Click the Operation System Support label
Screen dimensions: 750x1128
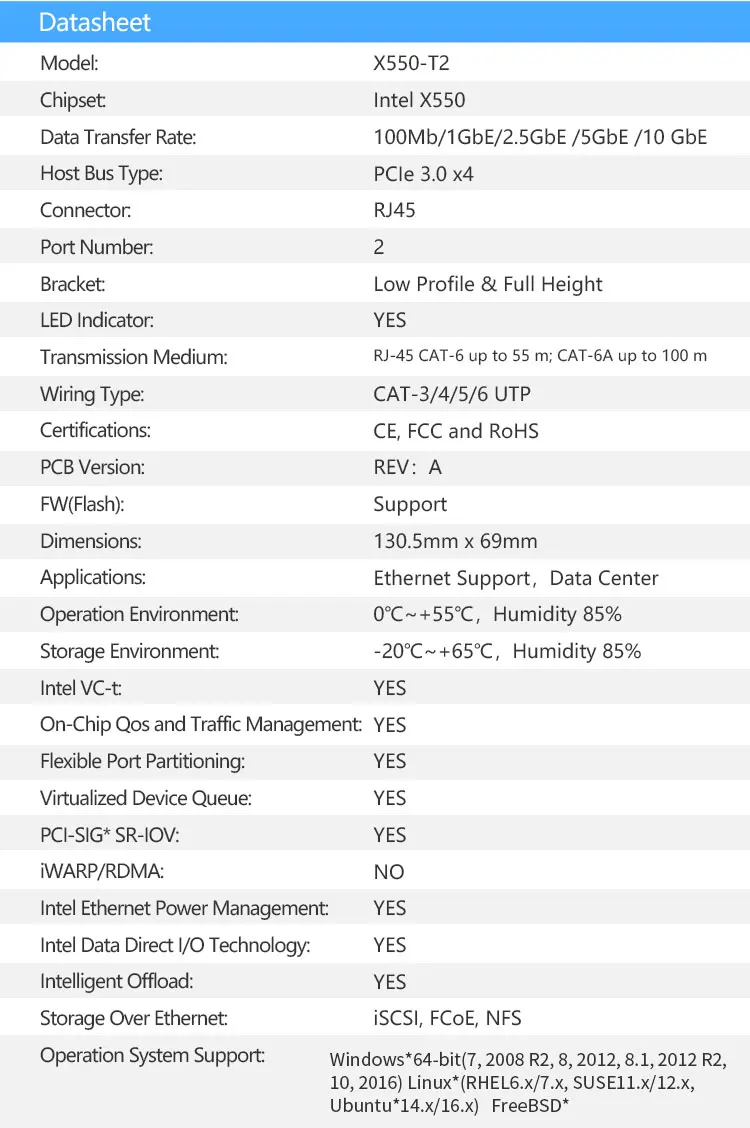click(x=152, y=1055)
